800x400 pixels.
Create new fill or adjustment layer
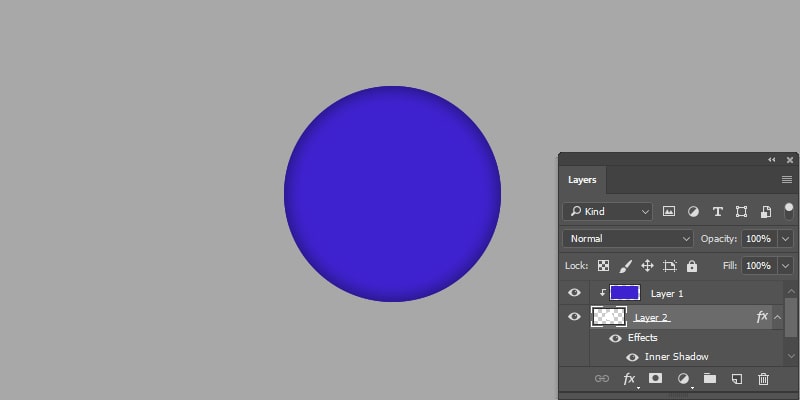(683, 379)
